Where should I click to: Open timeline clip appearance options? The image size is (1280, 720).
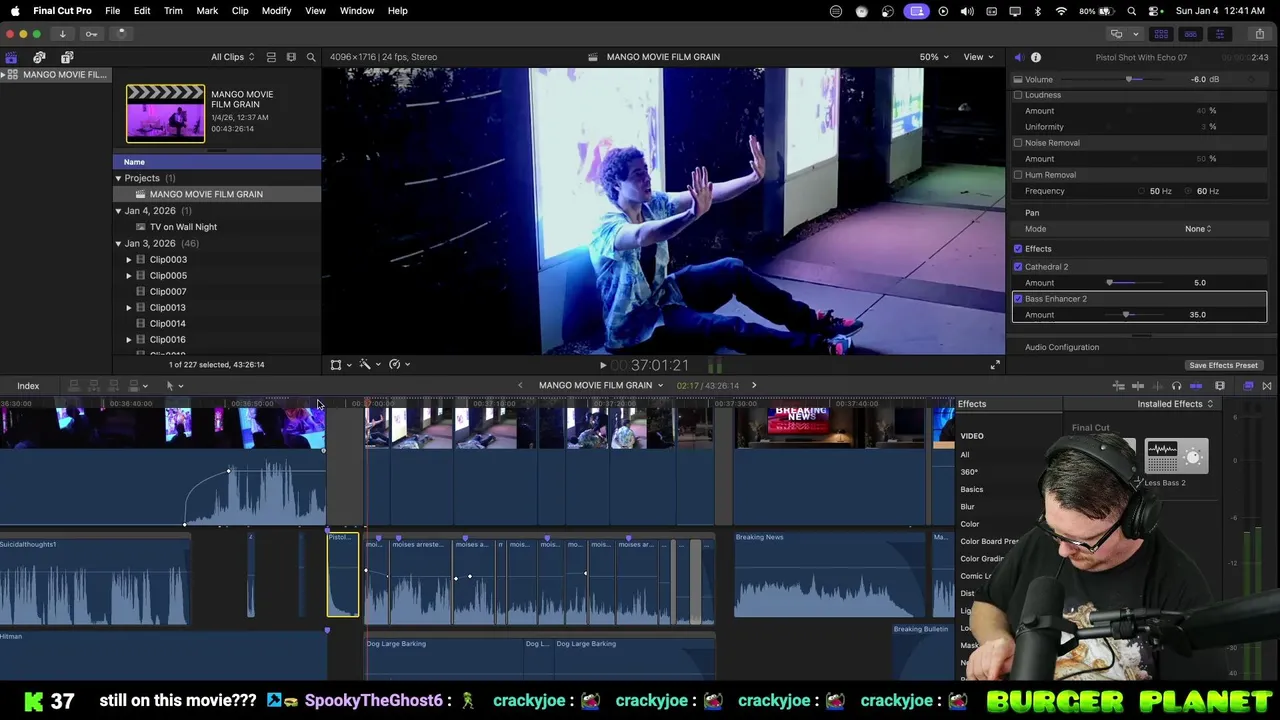(x=1220, y=386)
